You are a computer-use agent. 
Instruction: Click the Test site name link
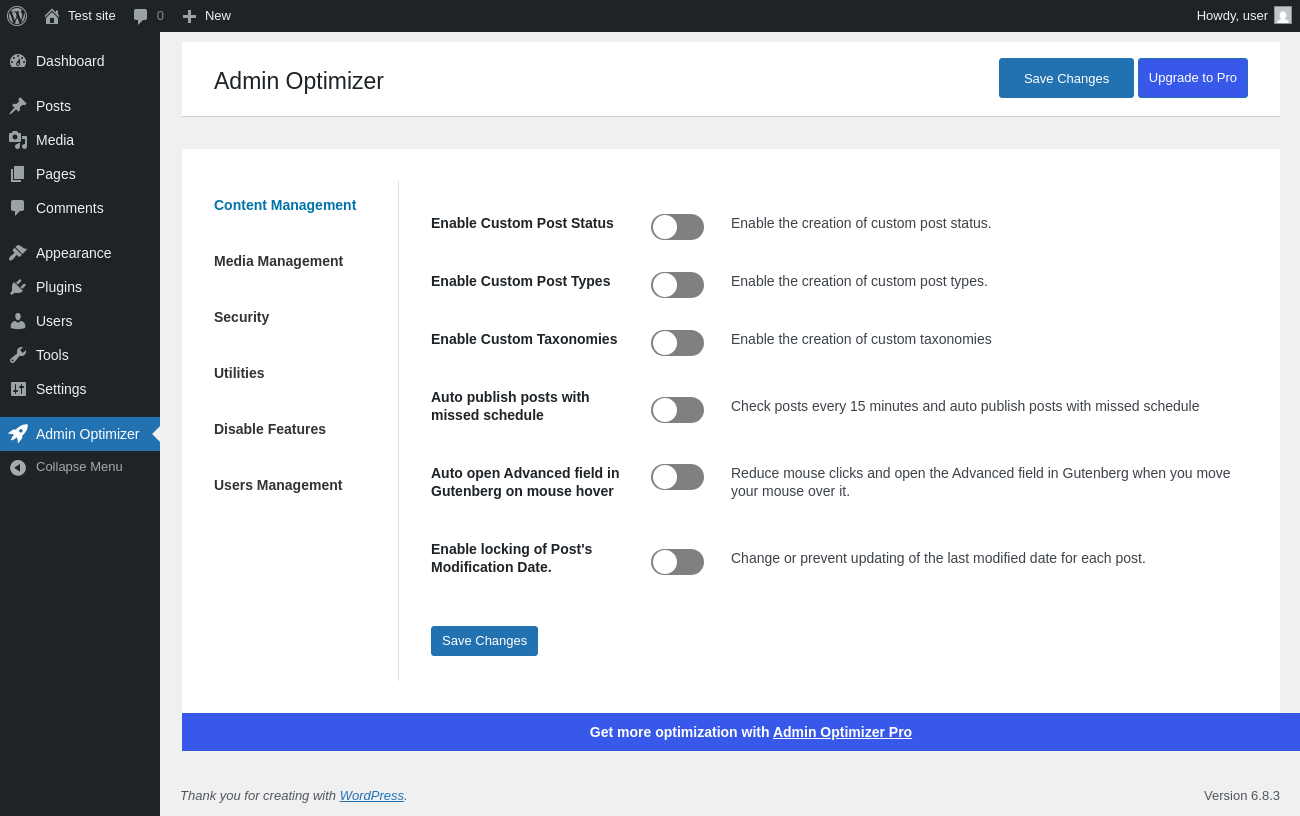92,16
